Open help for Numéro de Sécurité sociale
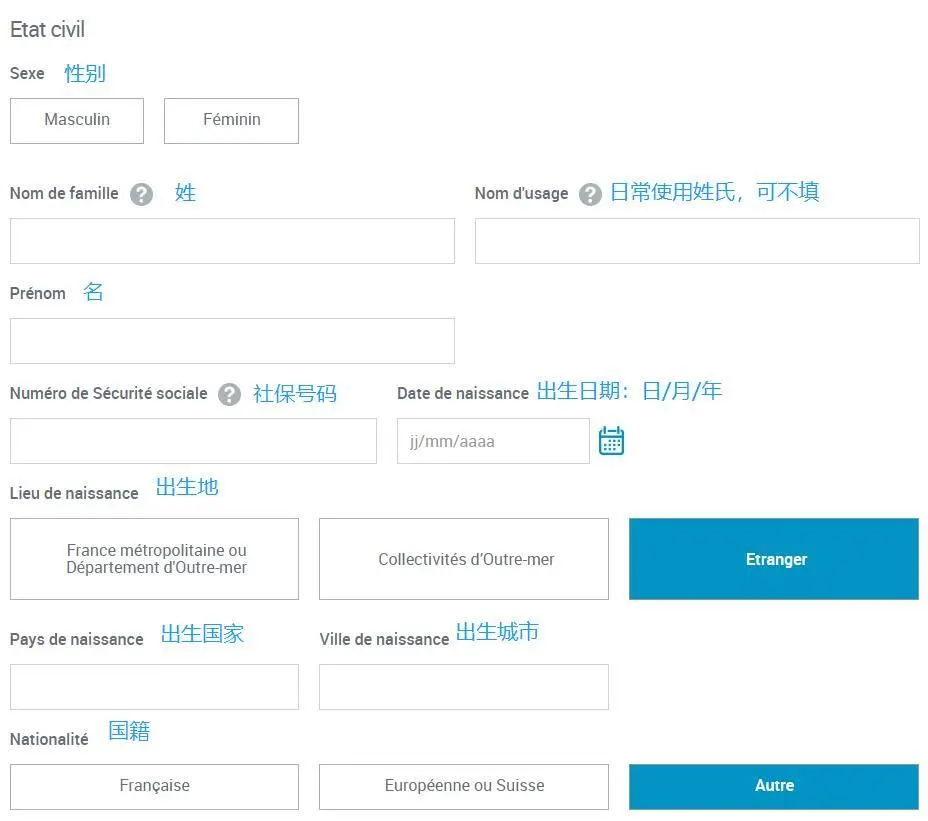The height and width of the screenshot is (821, 928). (x=228, y=394)
